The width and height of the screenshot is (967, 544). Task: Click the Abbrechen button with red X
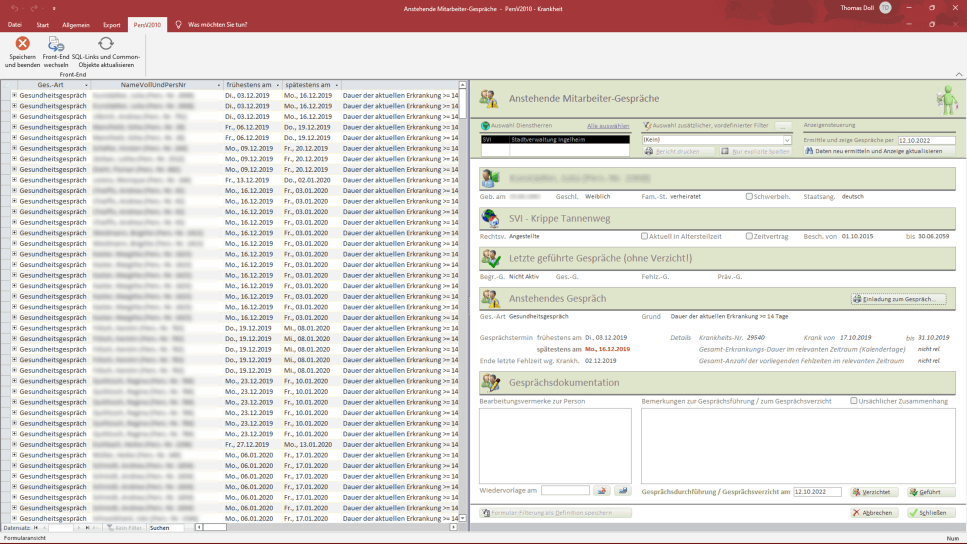[874, 513]
